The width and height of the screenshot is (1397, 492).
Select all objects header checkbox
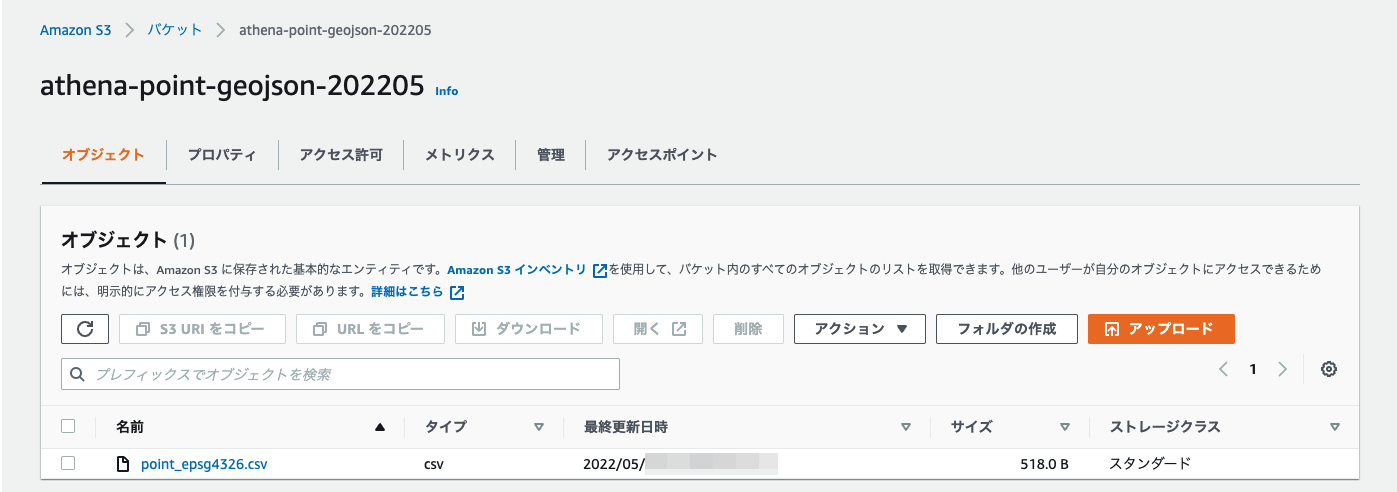(x=68, y=426)
